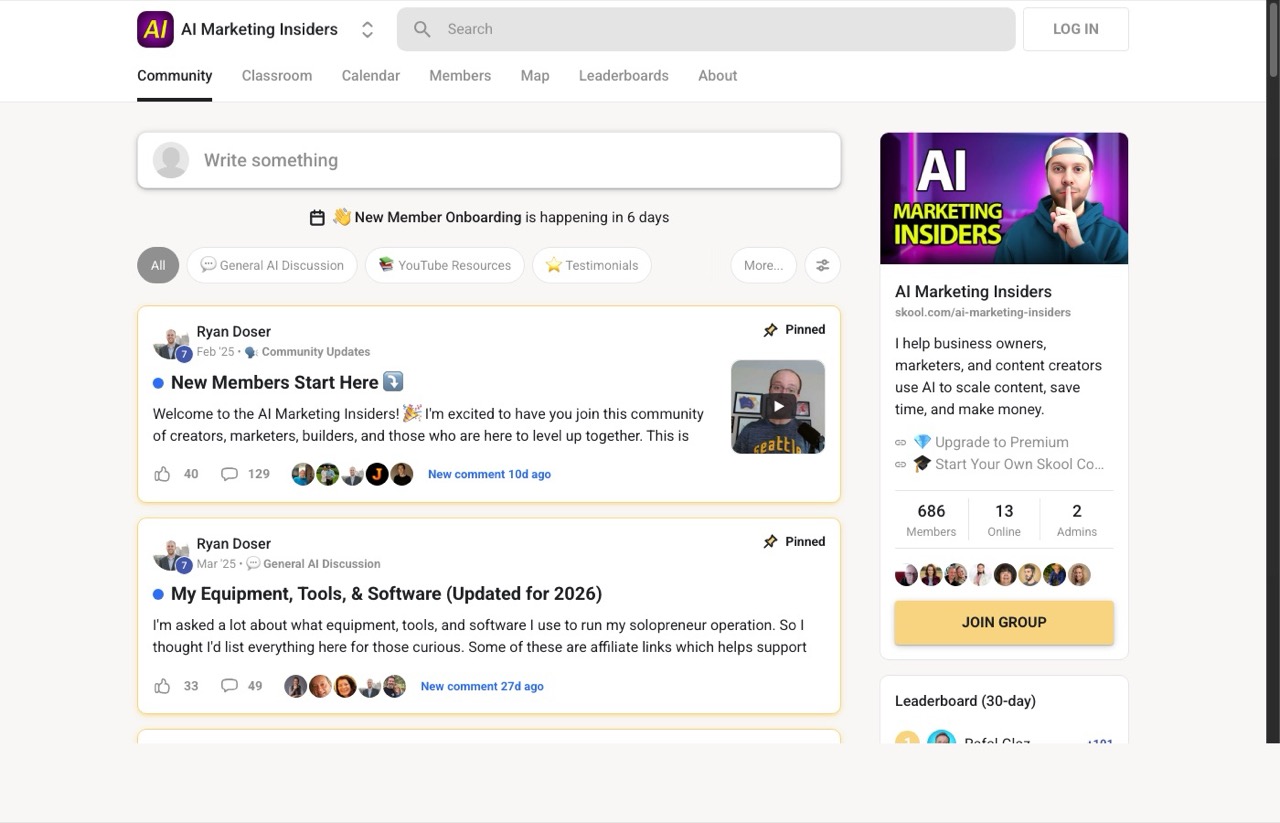Click the 2 Admins count

[1077, 520]
